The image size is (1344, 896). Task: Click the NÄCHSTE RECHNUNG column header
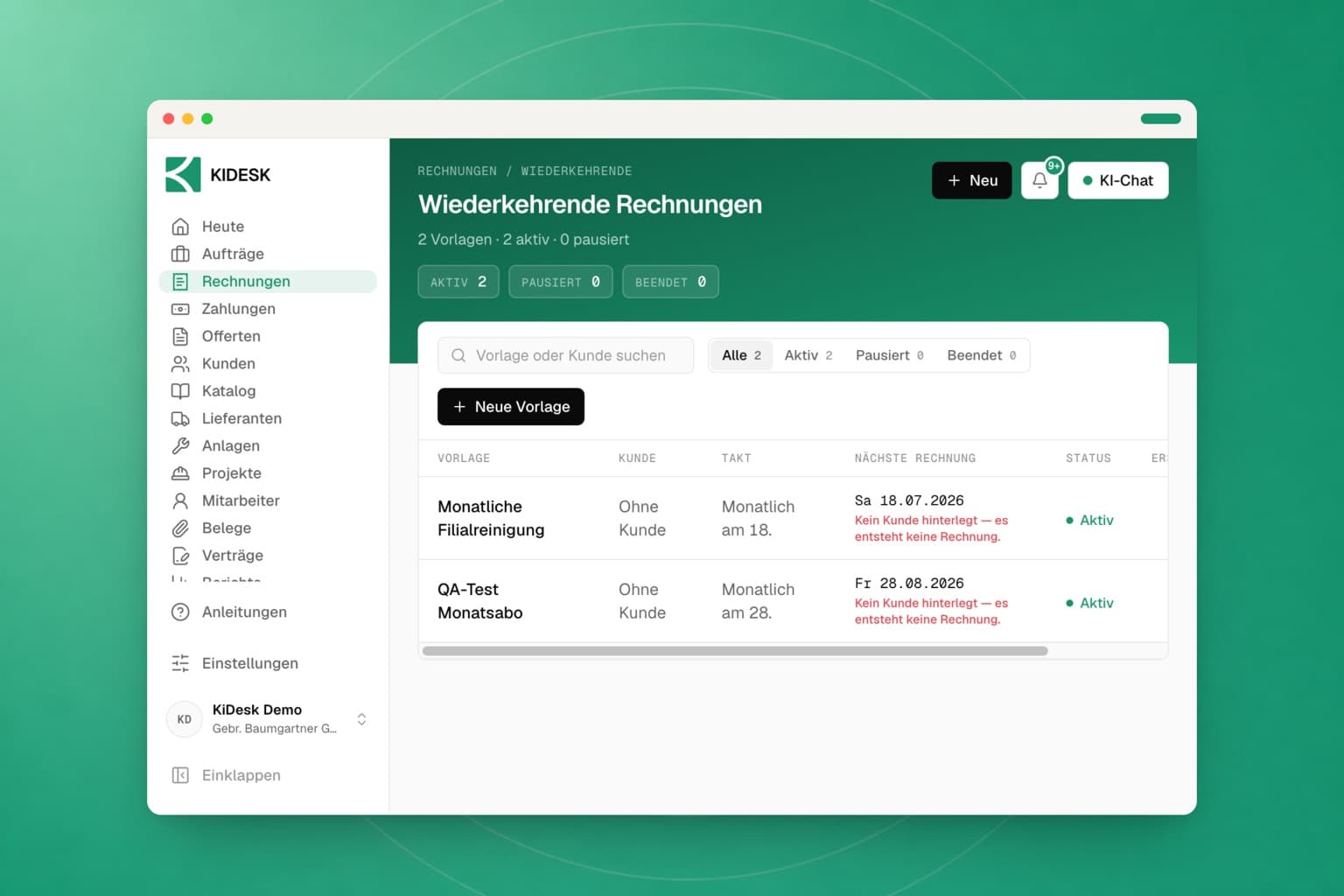point(915,458)
